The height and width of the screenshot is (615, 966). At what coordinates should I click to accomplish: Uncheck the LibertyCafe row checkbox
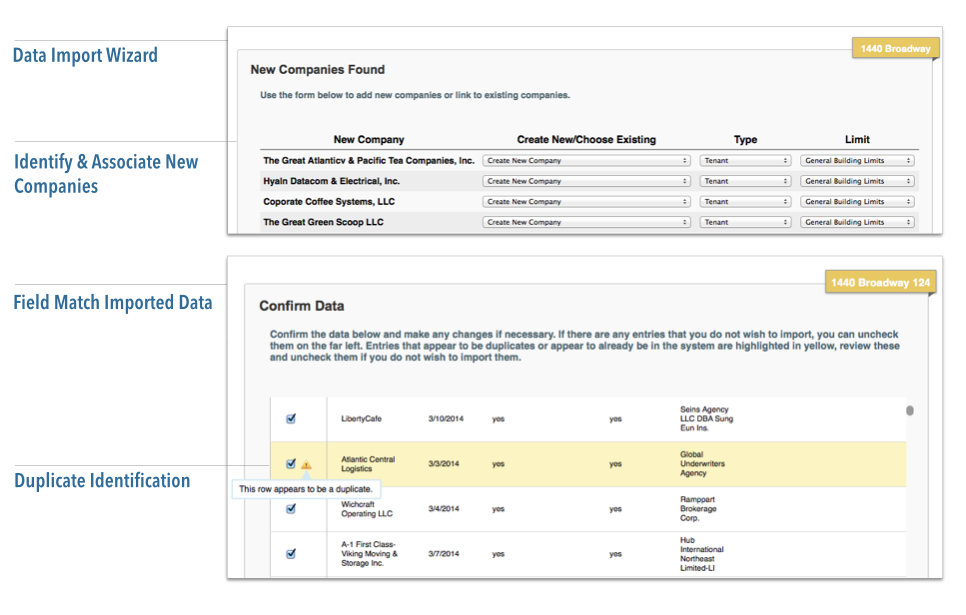coord(291,419)
